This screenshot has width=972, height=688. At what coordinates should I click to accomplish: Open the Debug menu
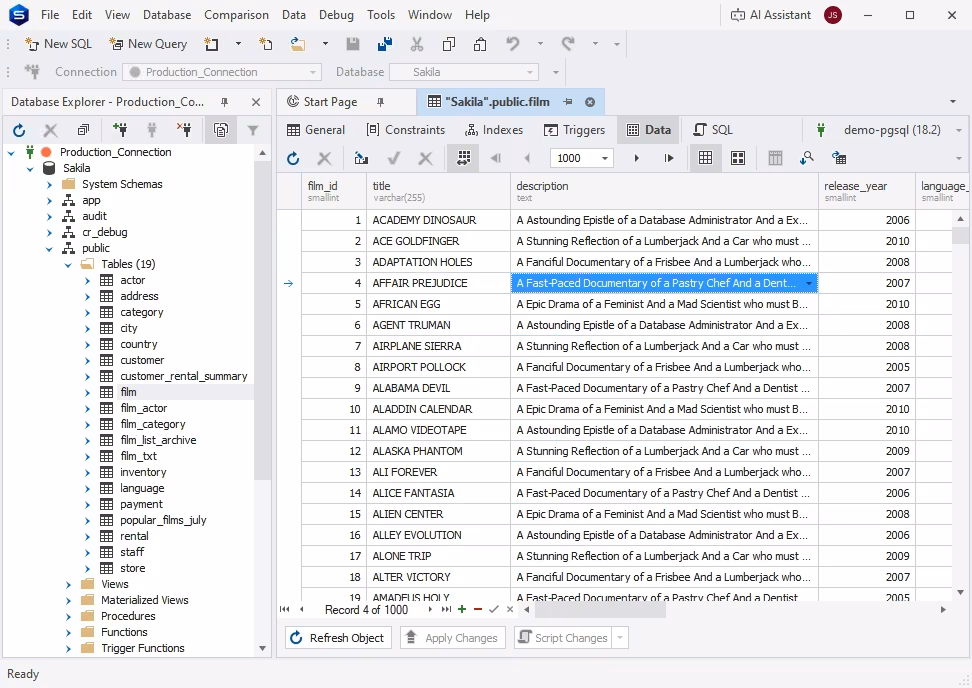pos(336,15)
